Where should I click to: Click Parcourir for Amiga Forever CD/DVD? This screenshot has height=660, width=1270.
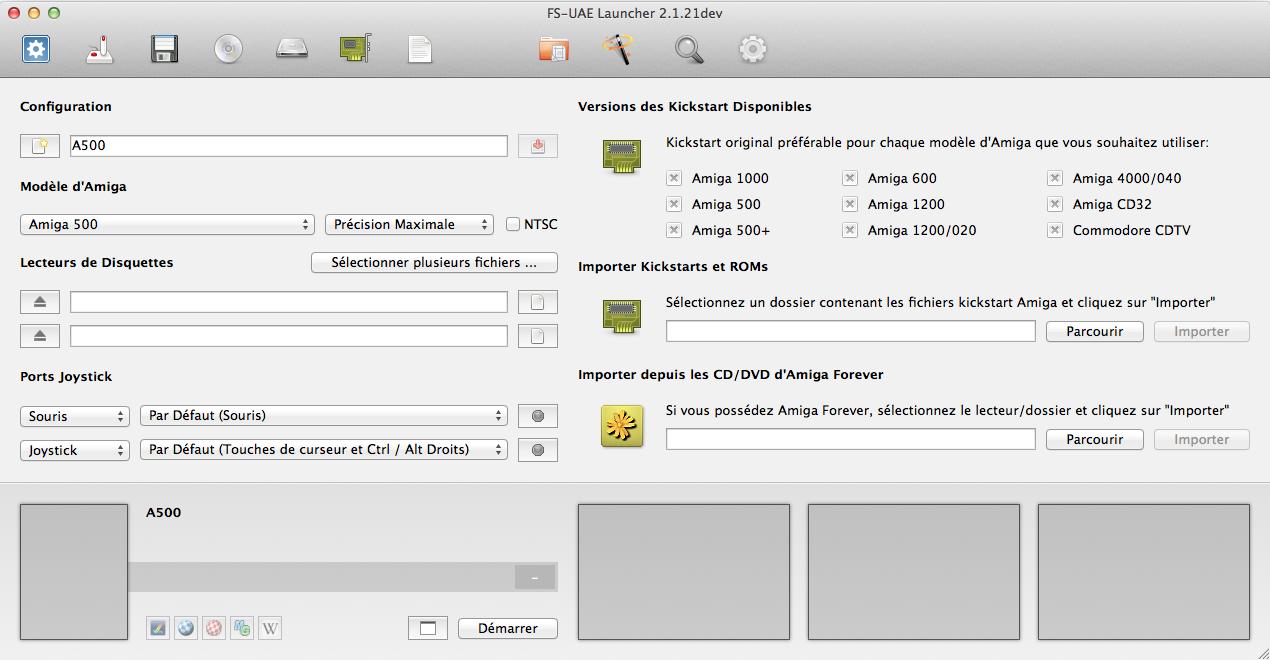click(1095, 439)
